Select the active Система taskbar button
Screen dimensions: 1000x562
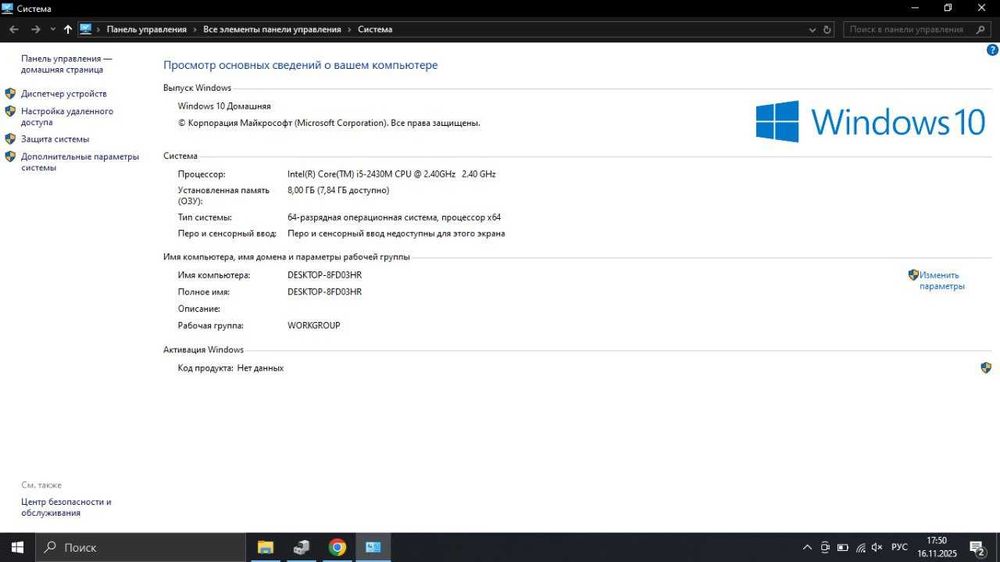[x=373, y=547]
